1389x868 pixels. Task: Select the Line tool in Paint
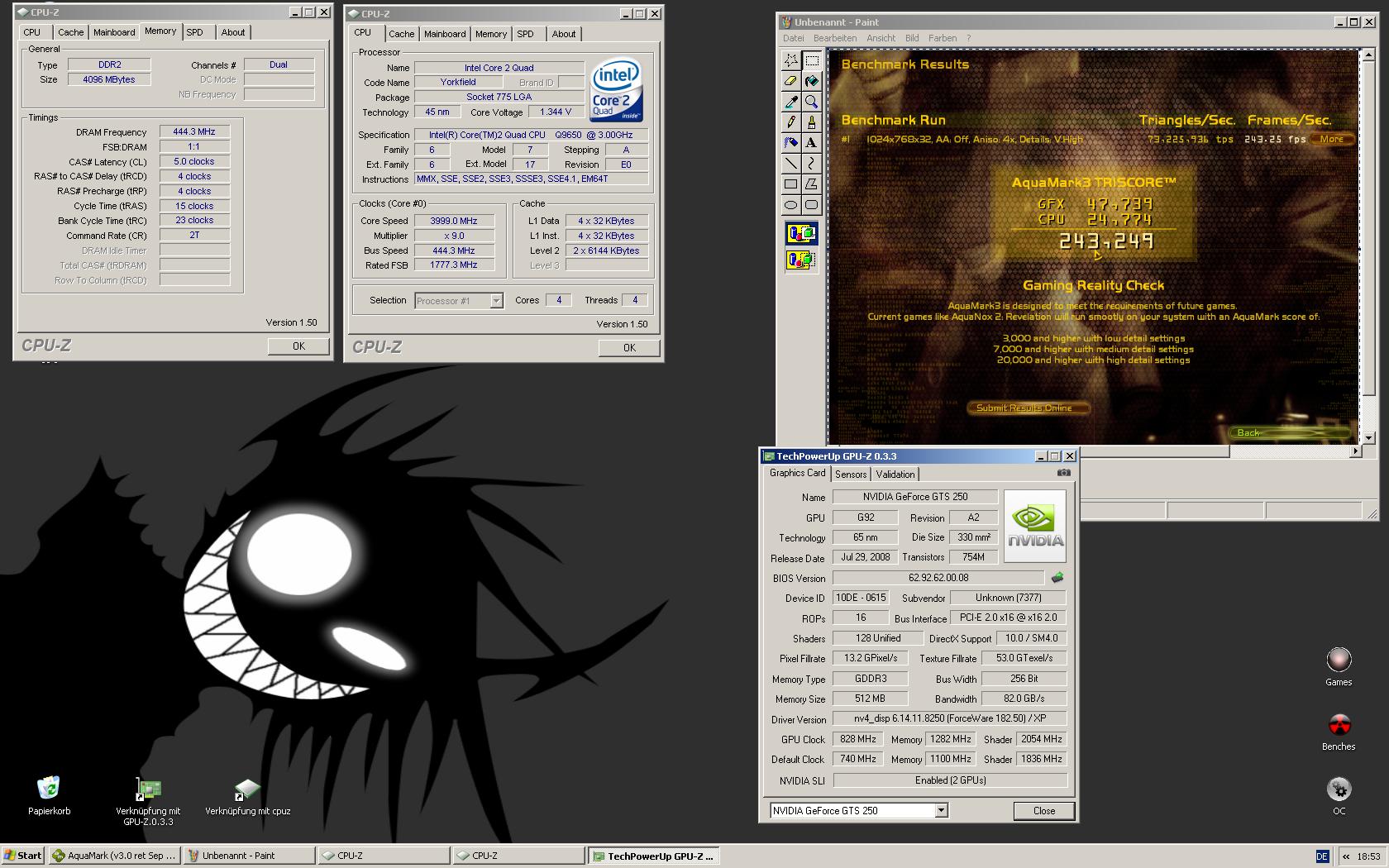click(x=791, y=164)
